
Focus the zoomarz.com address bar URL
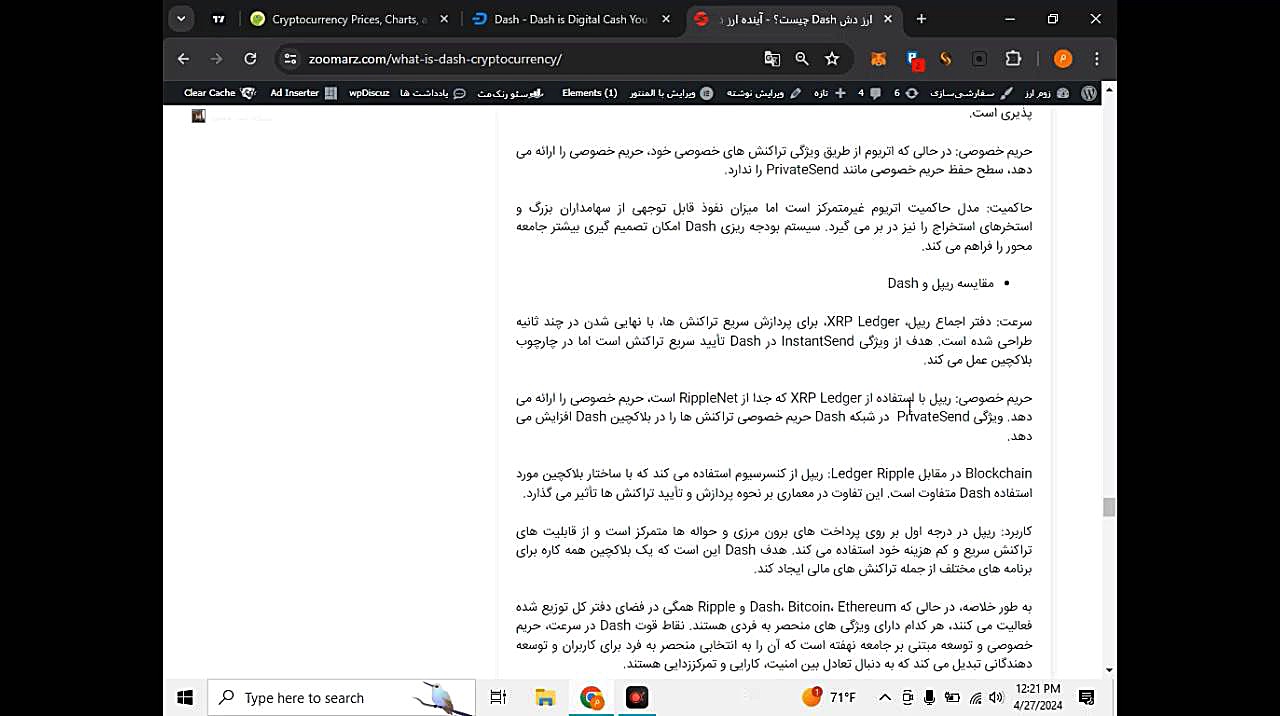(435, 59)
